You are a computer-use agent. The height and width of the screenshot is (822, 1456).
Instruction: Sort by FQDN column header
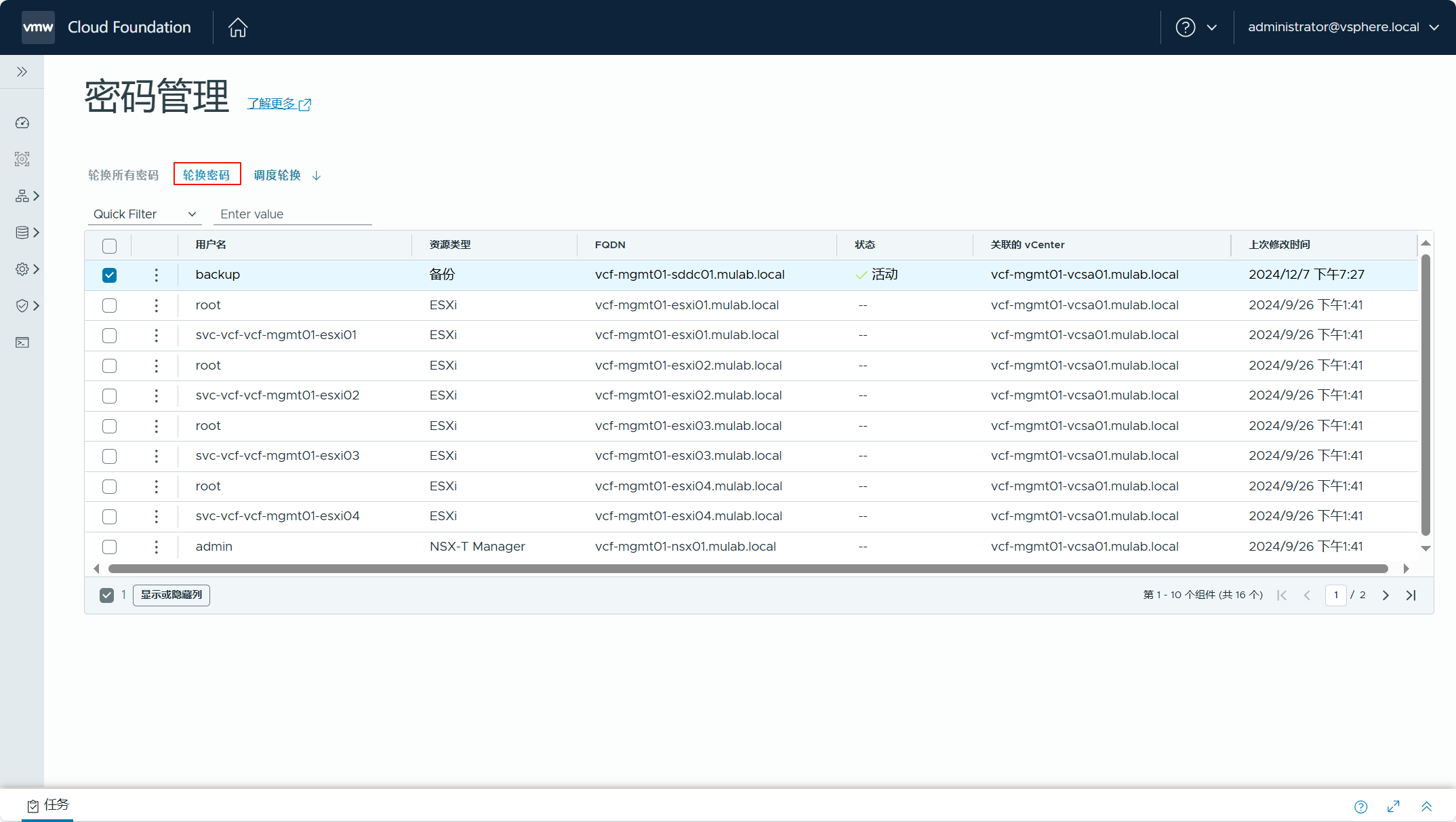click(610, 245)
